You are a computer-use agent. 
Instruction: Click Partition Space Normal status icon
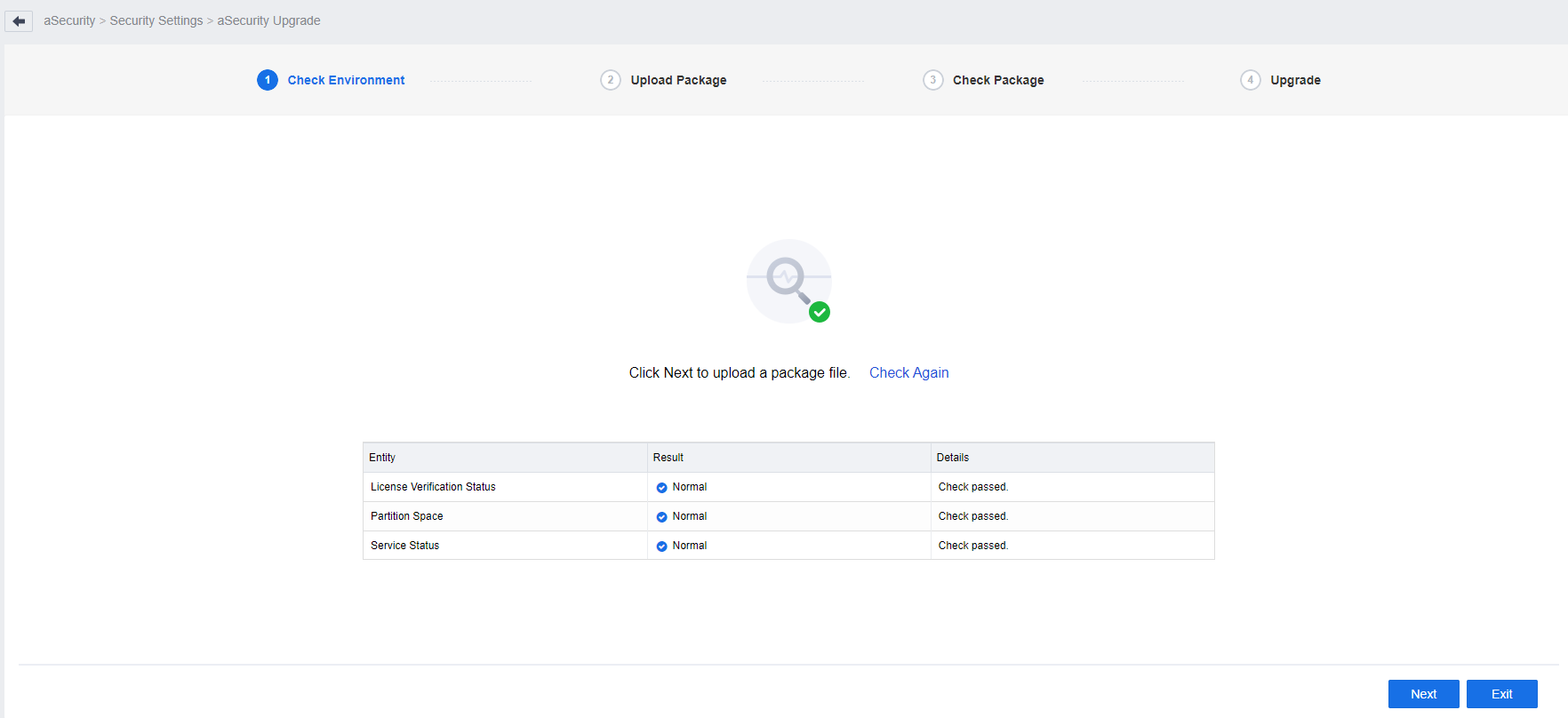(x=661, y=517)
